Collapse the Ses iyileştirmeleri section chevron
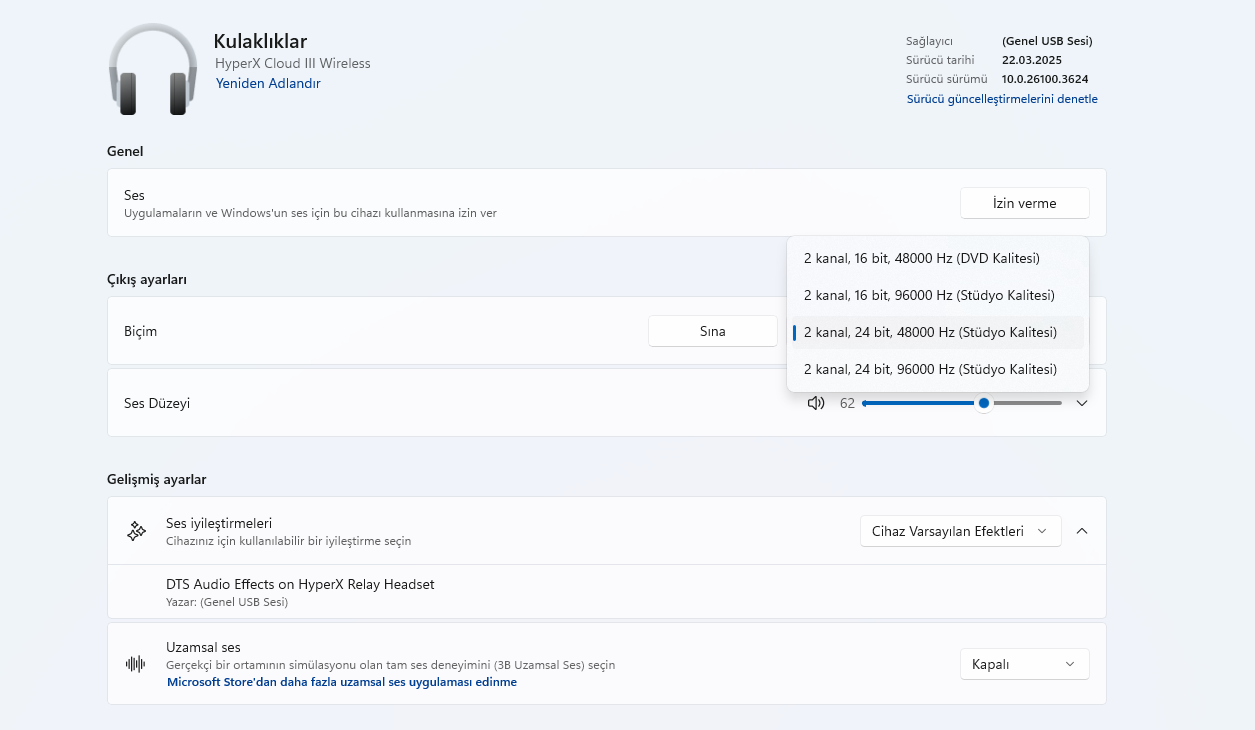The image size is (1255, 730). coord(1081,531)
